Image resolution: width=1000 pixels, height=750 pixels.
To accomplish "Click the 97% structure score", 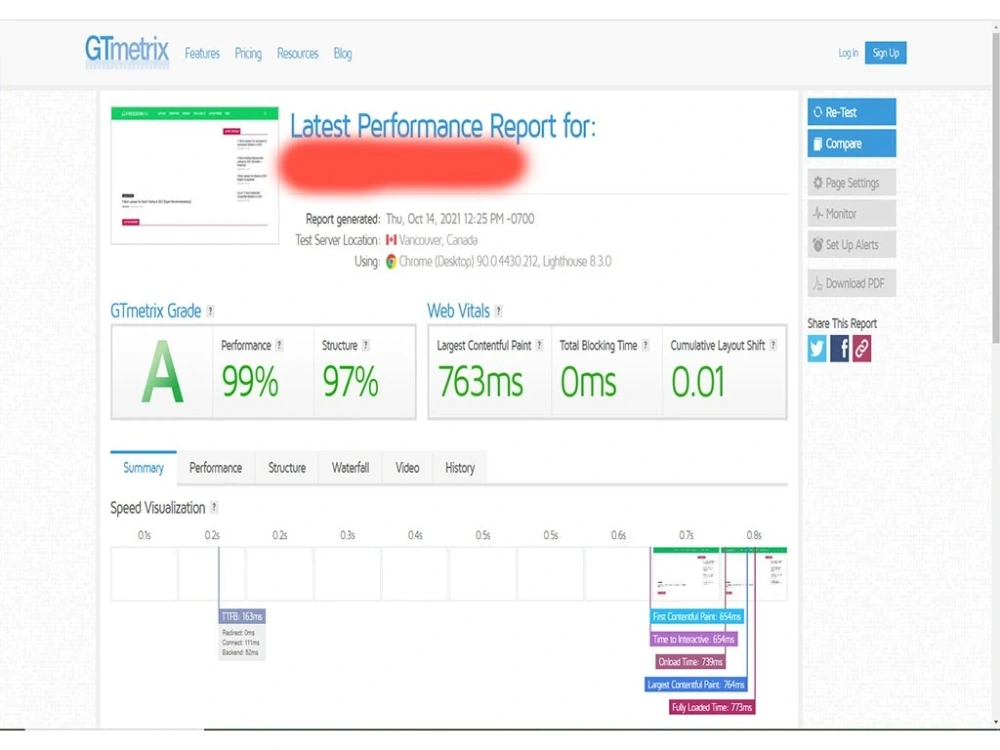I will [x=350, y=382].
